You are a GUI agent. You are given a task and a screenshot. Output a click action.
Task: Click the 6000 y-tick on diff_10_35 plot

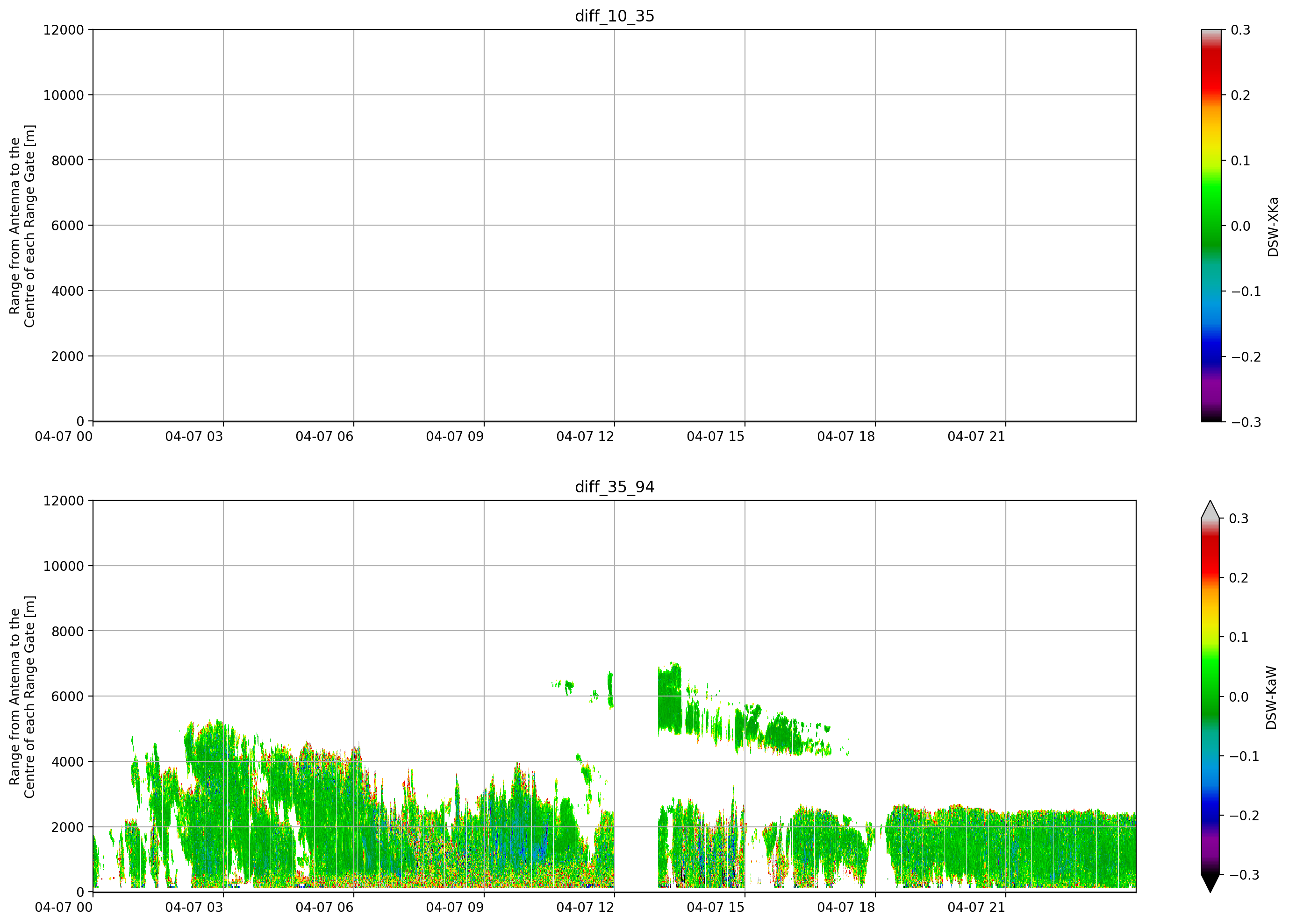click(x=68, y=226)
